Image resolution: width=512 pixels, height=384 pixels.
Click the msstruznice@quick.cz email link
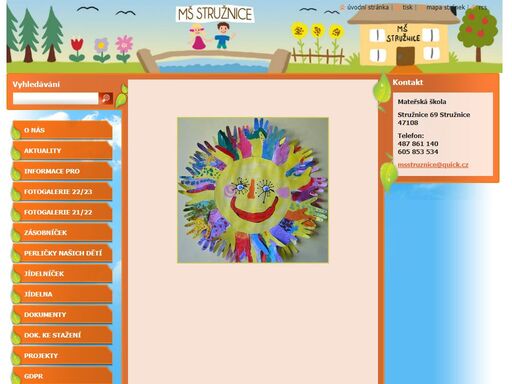point(433,164)
